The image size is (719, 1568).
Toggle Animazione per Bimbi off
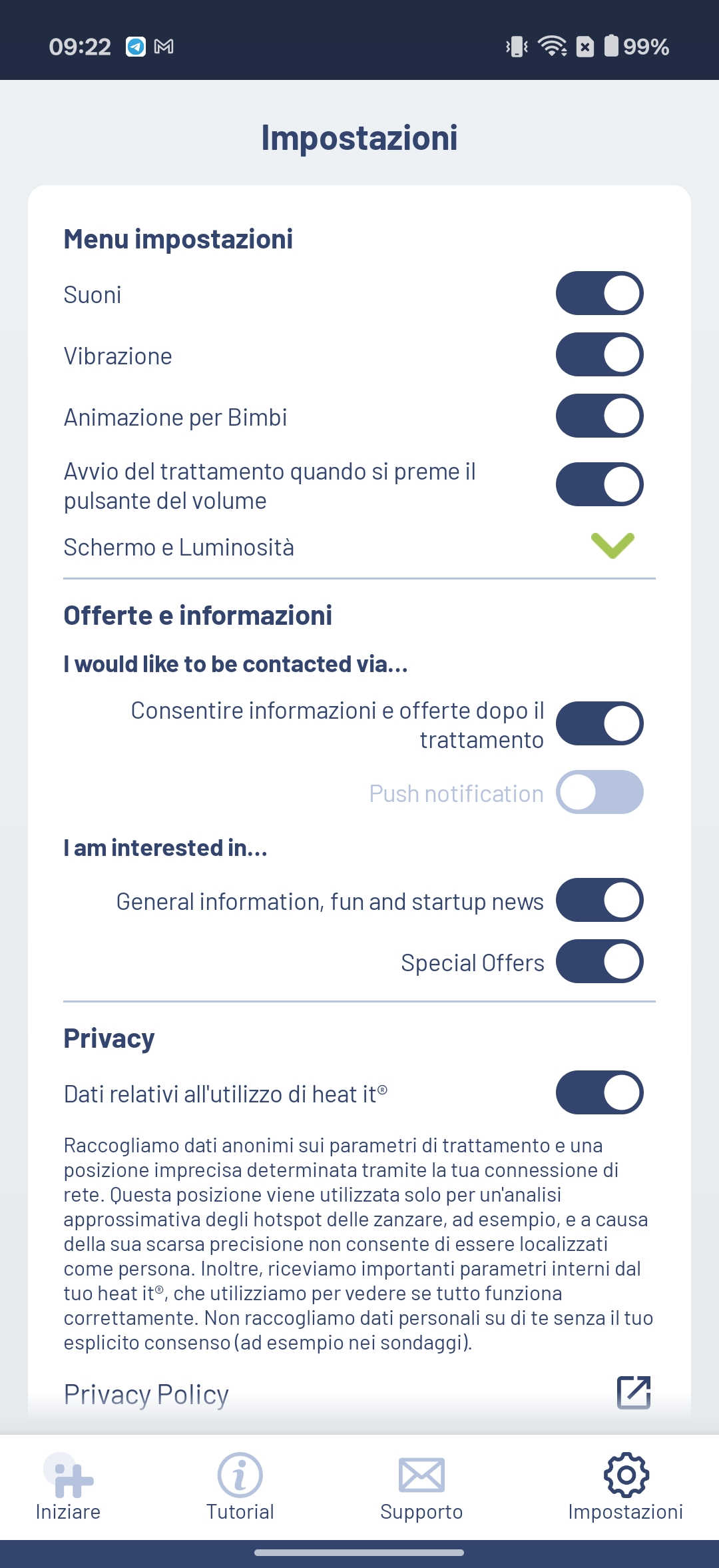coord(600,416)
